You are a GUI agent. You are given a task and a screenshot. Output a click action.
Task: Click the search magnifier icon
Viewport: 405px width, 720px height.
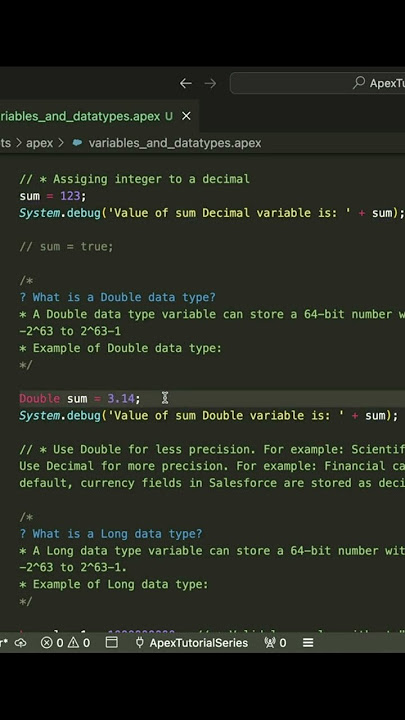pos(359,83)
